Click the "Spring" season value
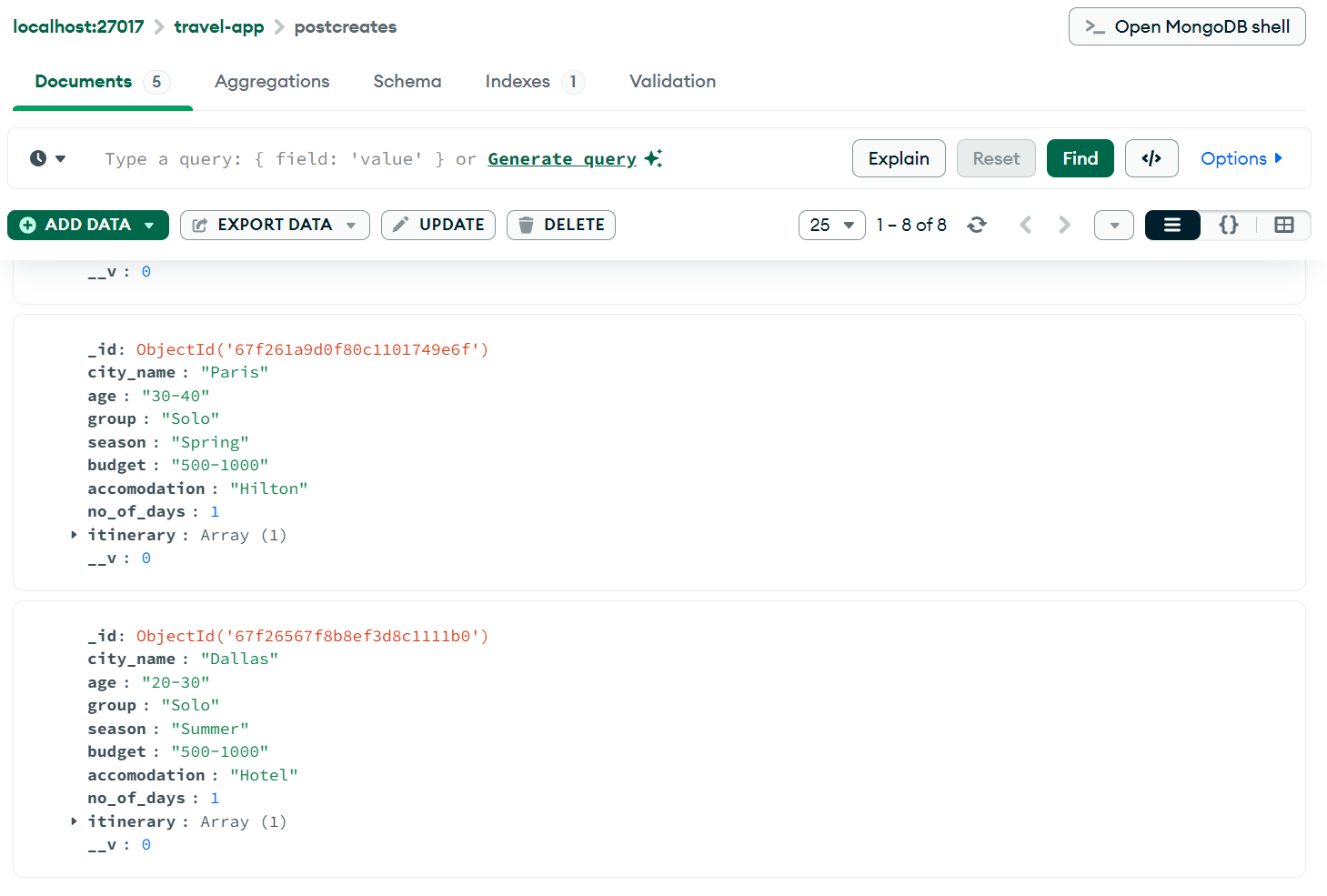 tap(210, 442)
